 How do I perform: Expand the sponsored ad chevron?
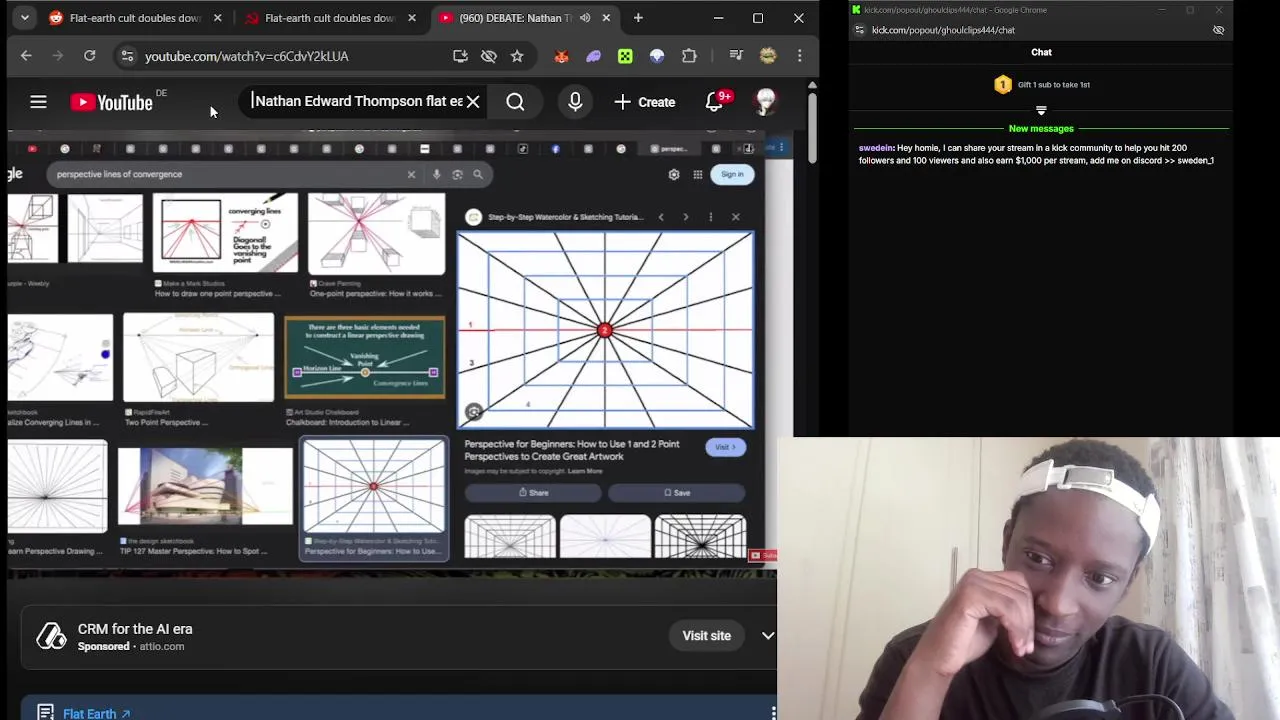pos(768,636)
